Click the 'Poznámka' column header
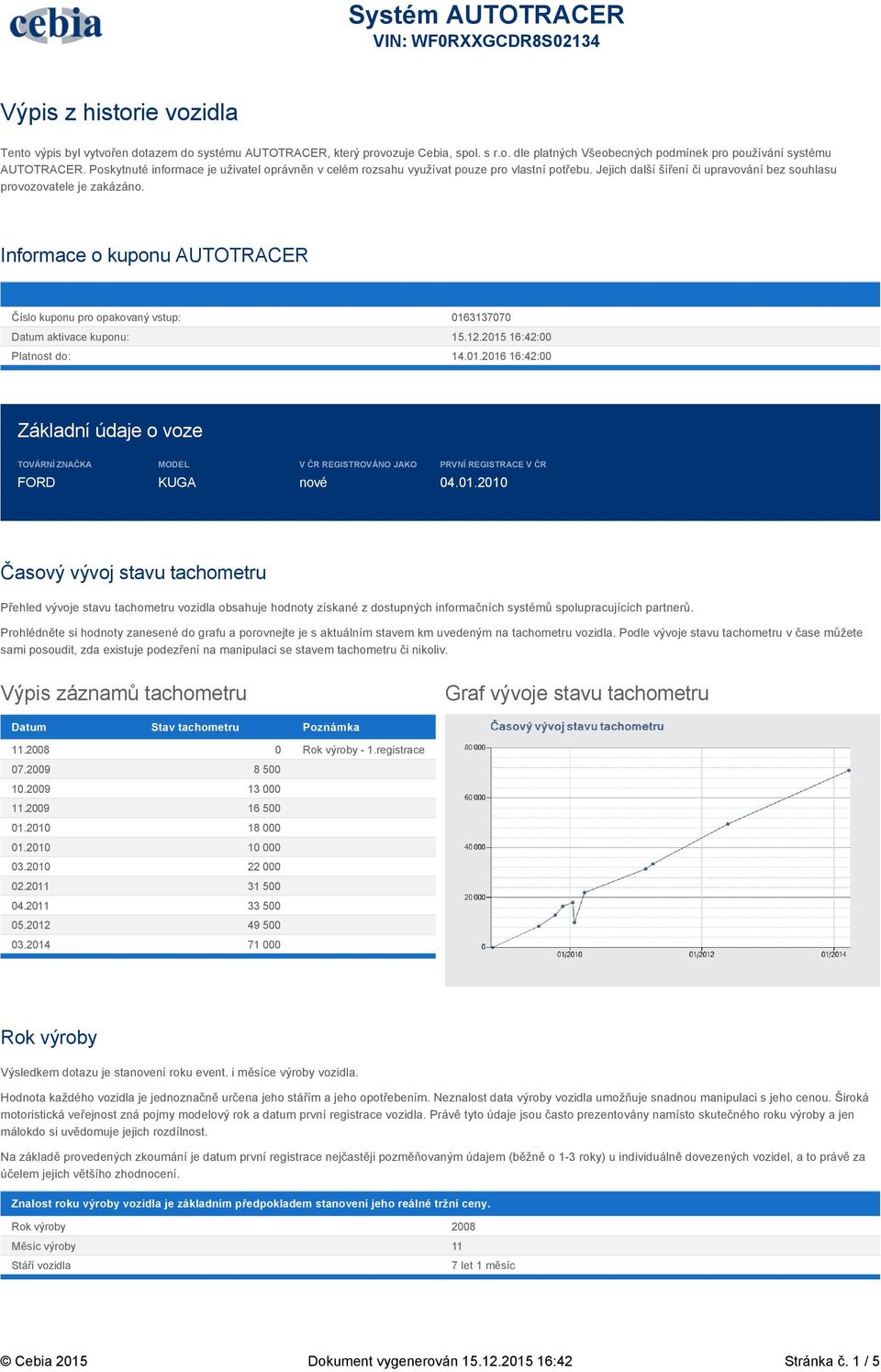 click(x=330, y=727)
